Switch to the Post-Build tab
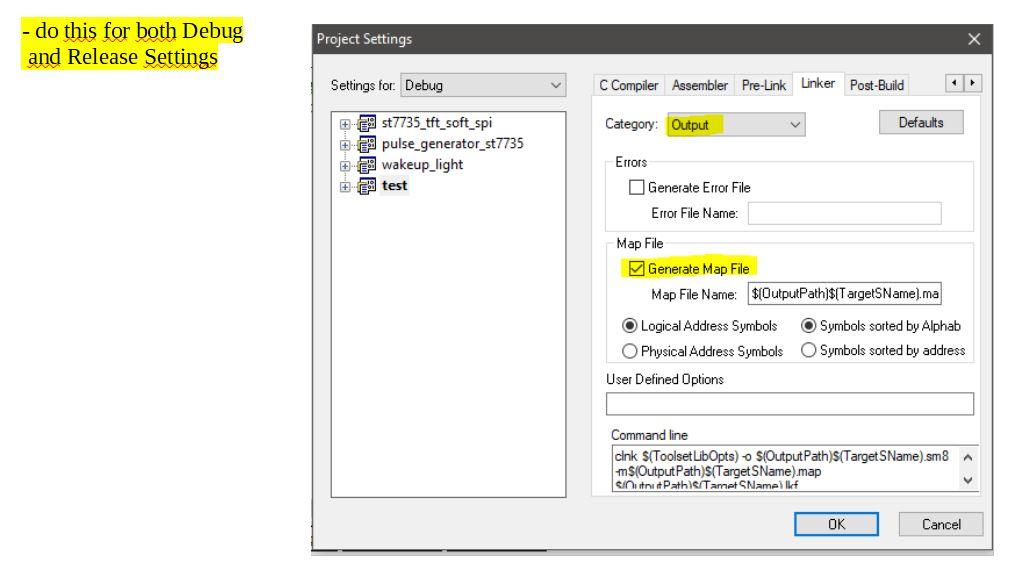The width and height of the screenshot is (1030, 569). pyautogui.click(x=877, y=85)
